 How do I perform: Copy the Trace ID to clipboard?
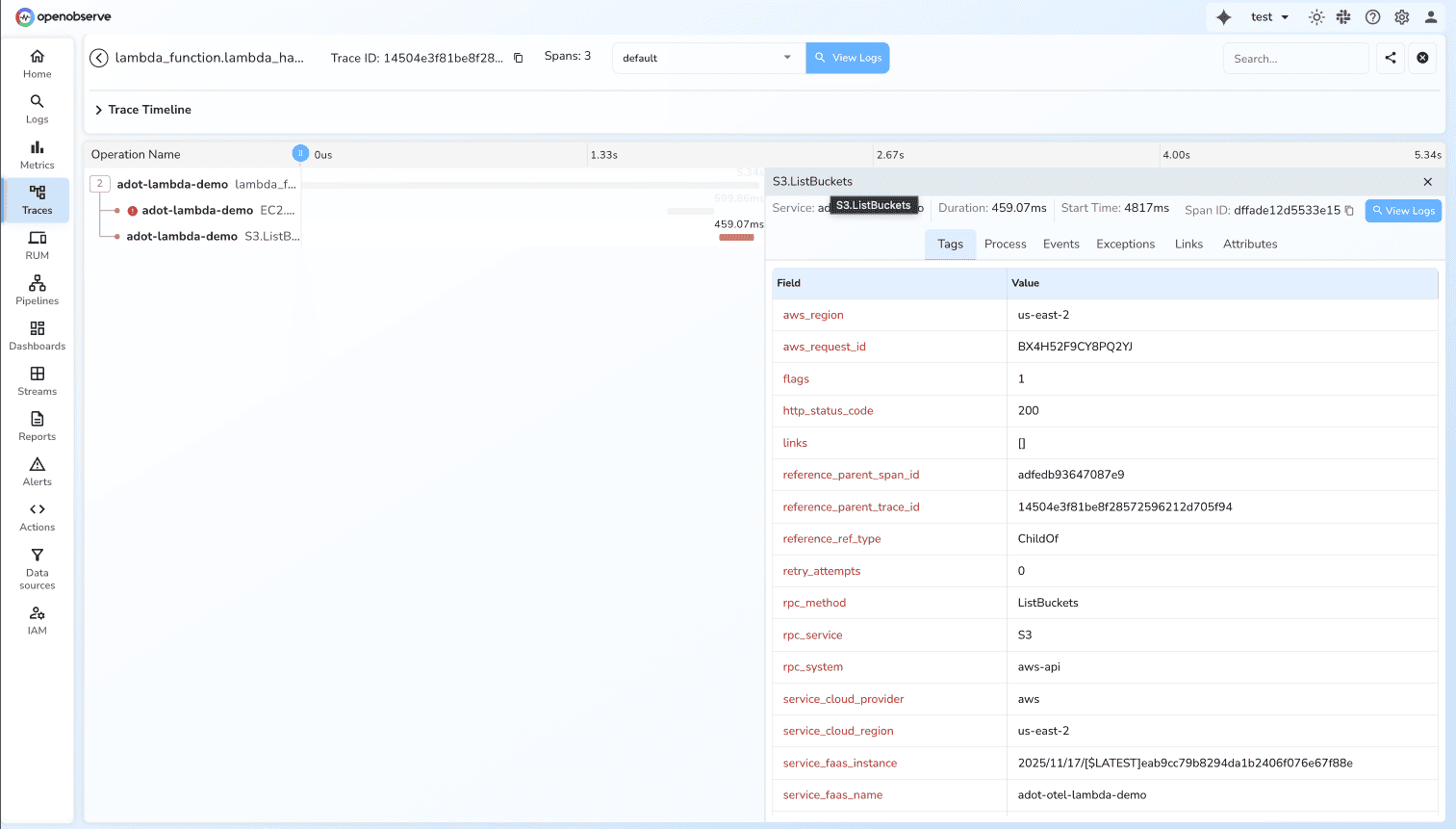click(x=518, y=58)
